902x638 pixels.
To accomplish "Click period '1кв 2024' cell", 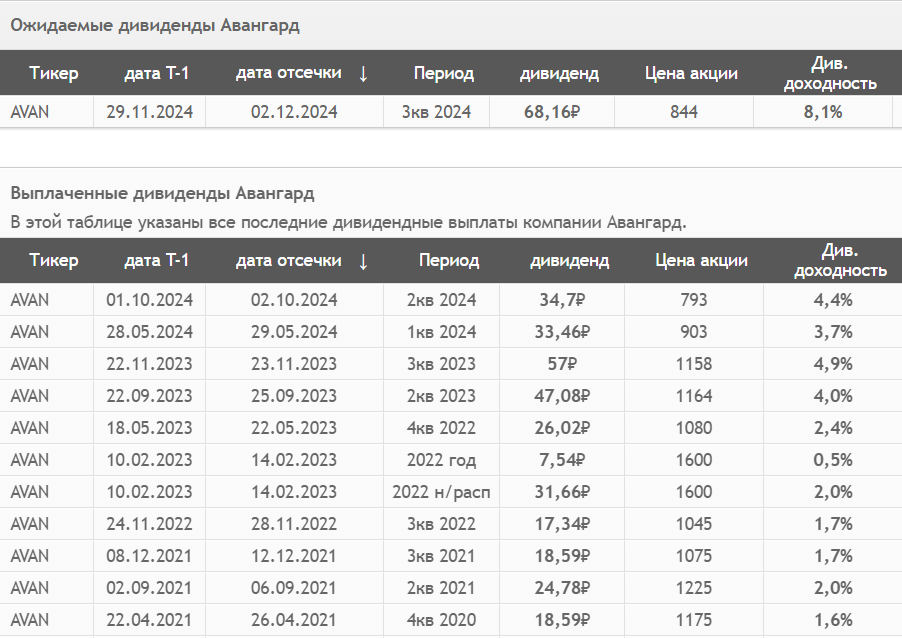I will tap(441, 332).
